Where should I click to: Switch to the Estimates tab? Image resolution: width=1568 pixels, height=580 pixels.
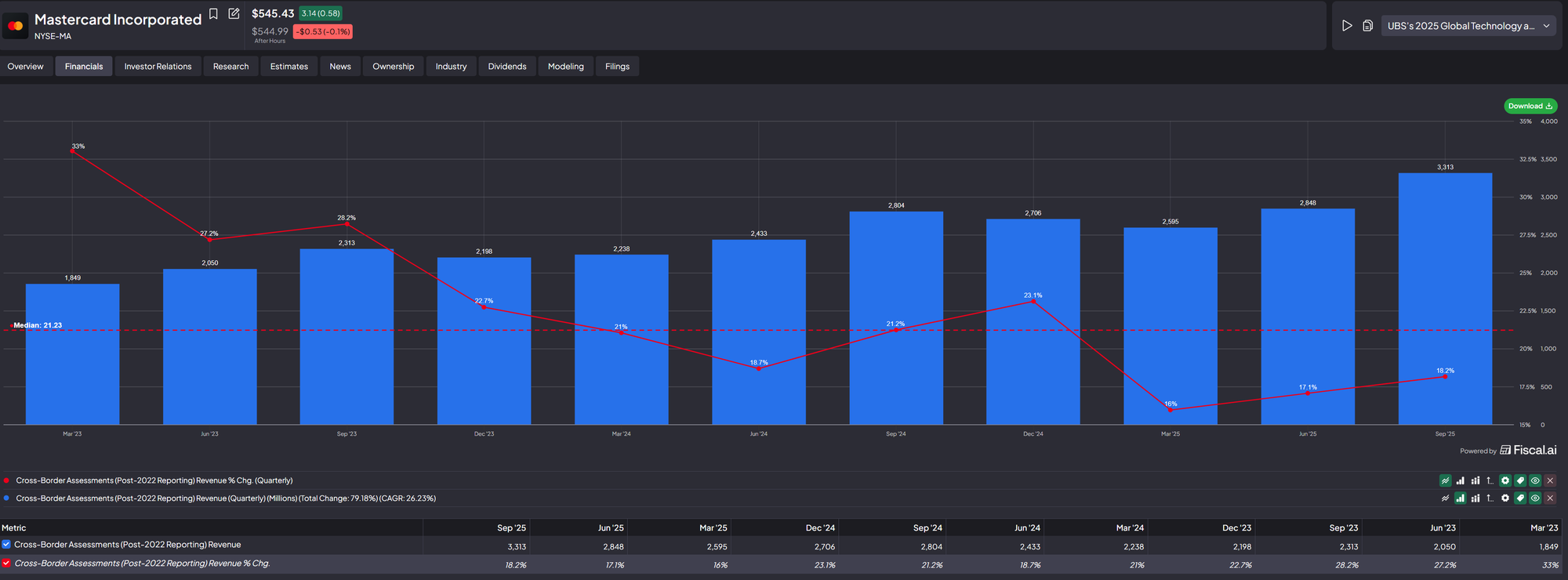(x=289, y=67)
